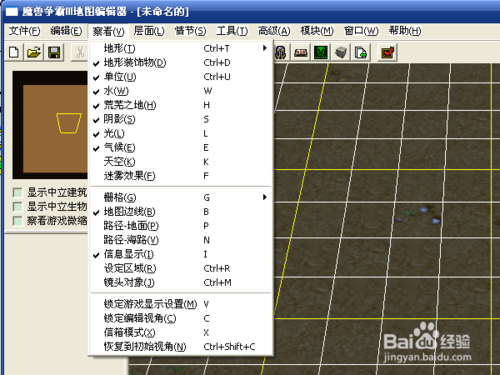
Task: Click the New map toolbar icon
Action: pyautogui.click(x=14, y=52)
